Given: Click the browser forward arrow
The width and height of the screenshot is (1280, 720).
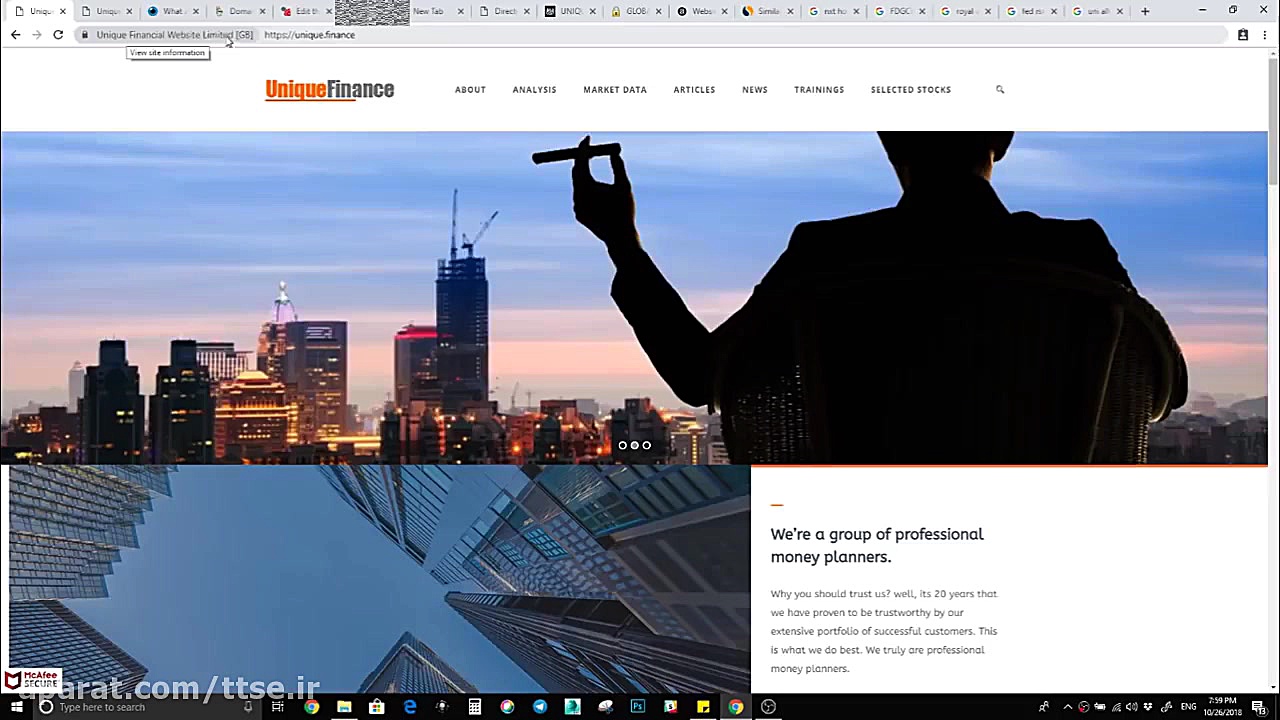Looking at the screenshot, I should pos(37,35).
